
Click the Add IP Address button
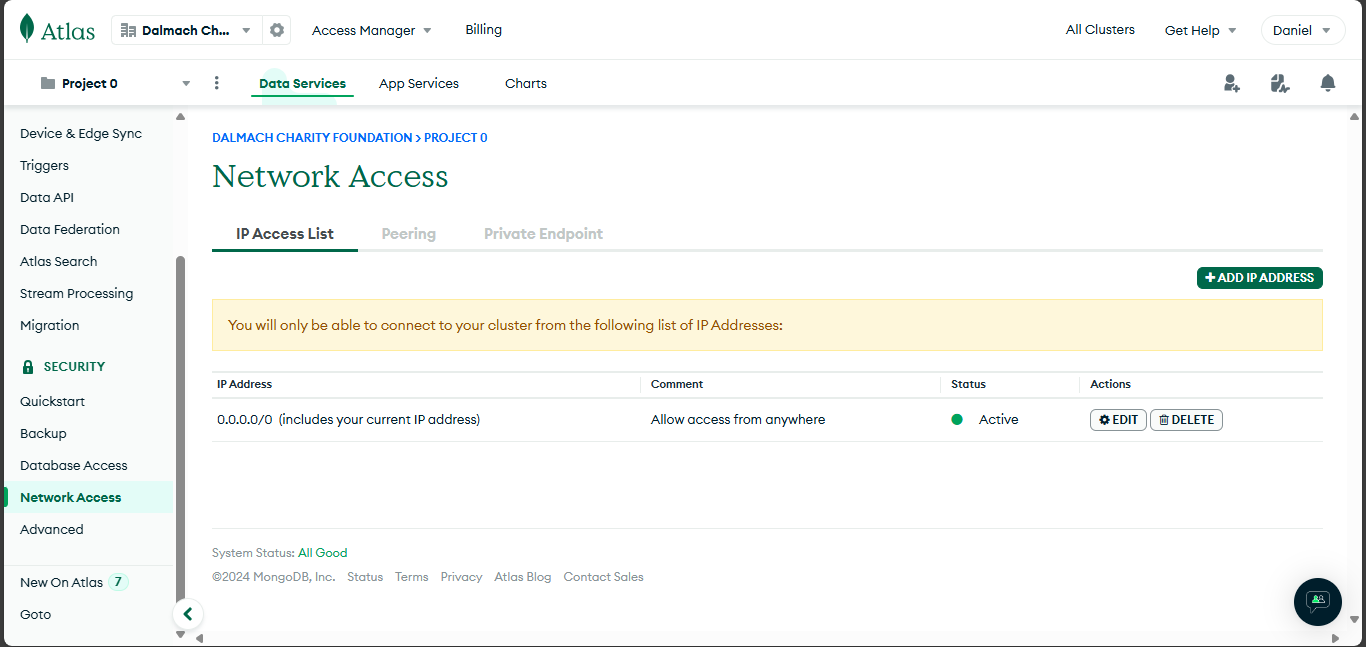tap(1259, 278)
